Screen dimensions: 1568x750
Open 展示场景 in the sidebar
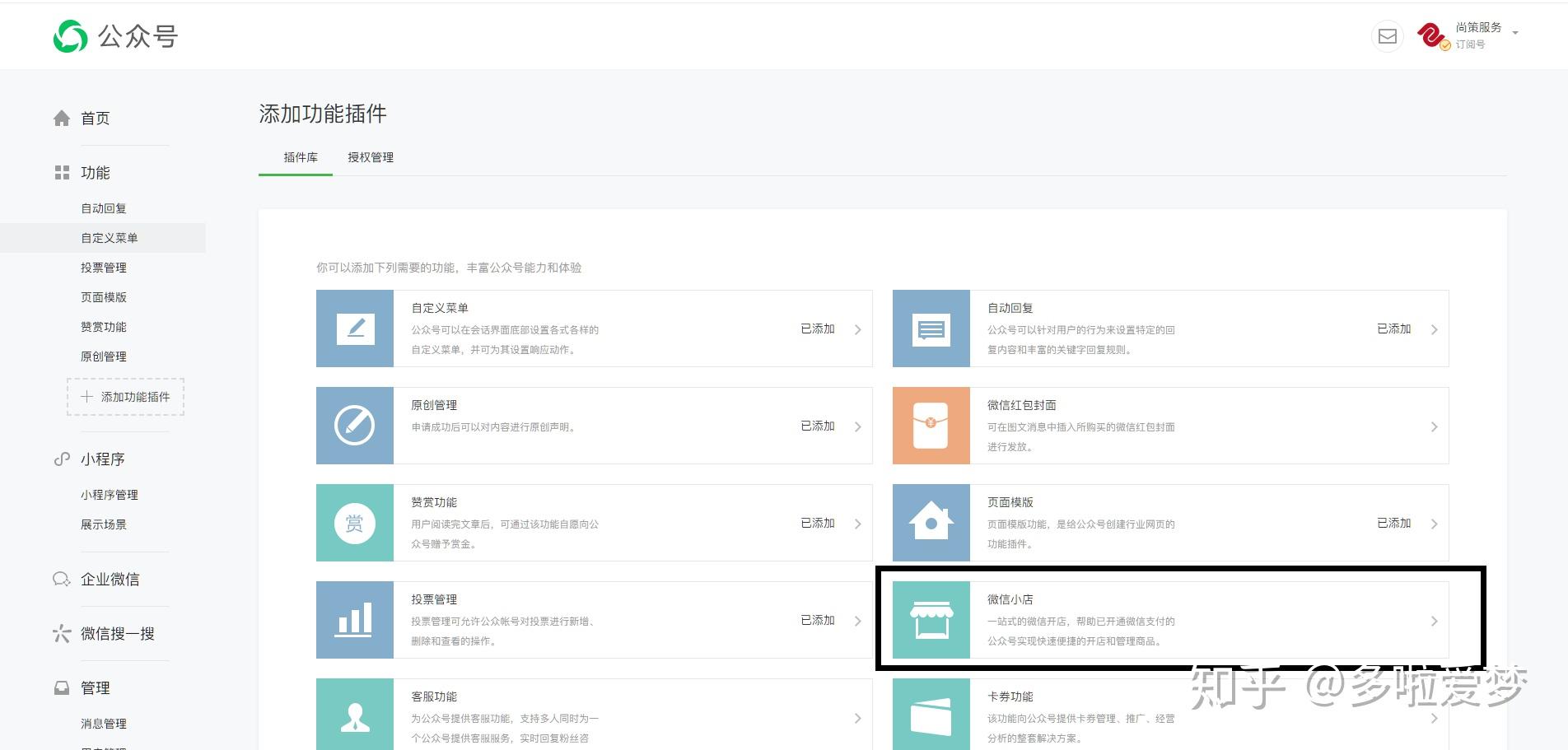pos(104,524)
